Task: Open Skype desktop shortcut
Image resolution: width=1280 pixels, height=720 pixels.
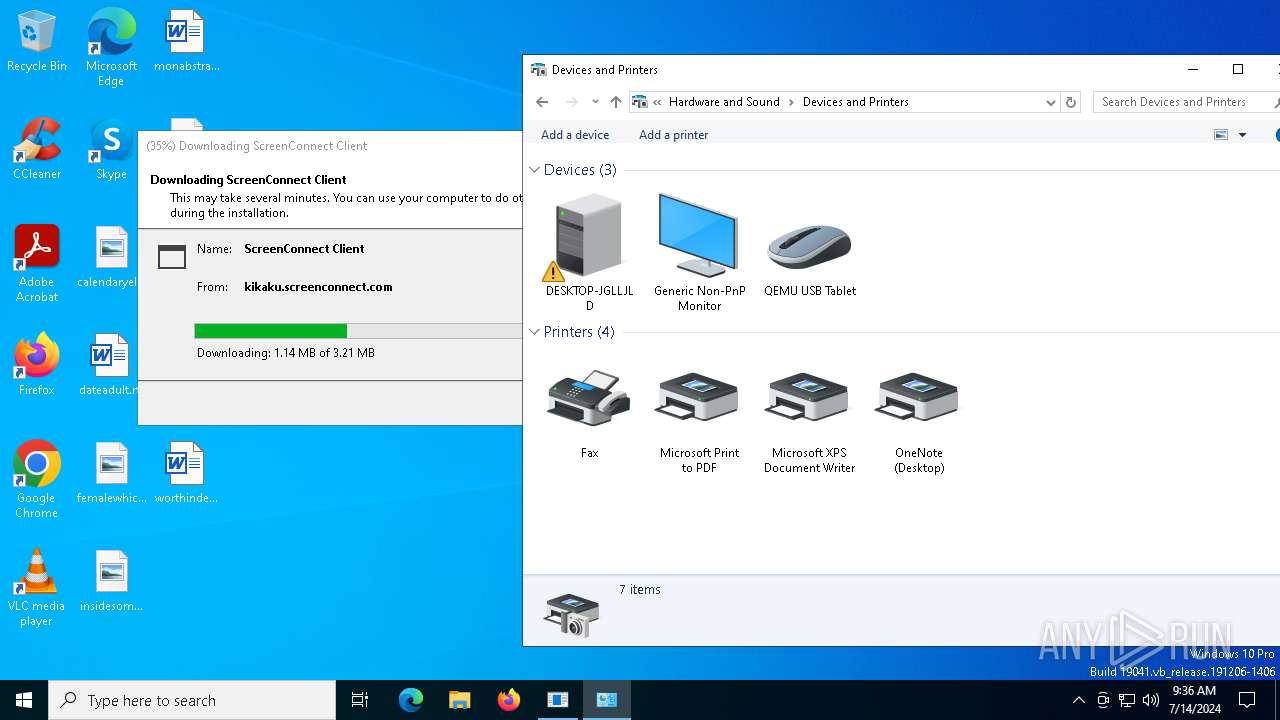Action: (111, 150)
